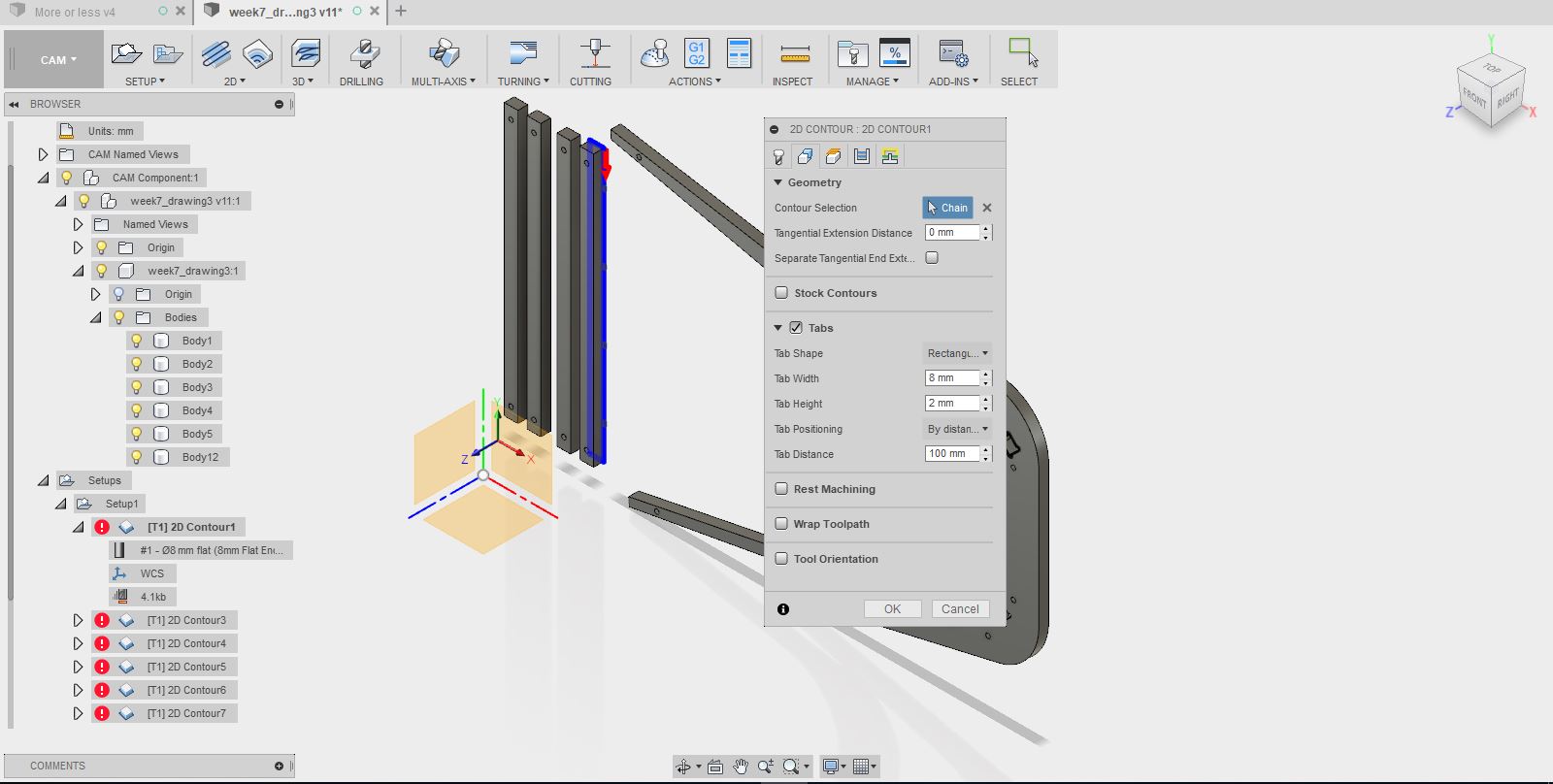
Task: Expand the 2D Contour3 operation
Action: pos(78,620)
